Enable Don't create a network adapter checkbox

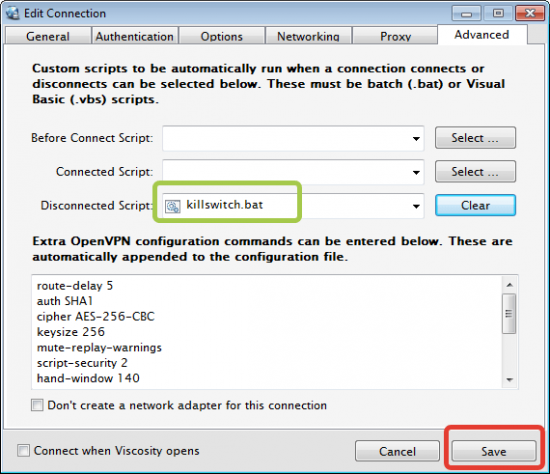pyautogui.click(x=37, y=405)
